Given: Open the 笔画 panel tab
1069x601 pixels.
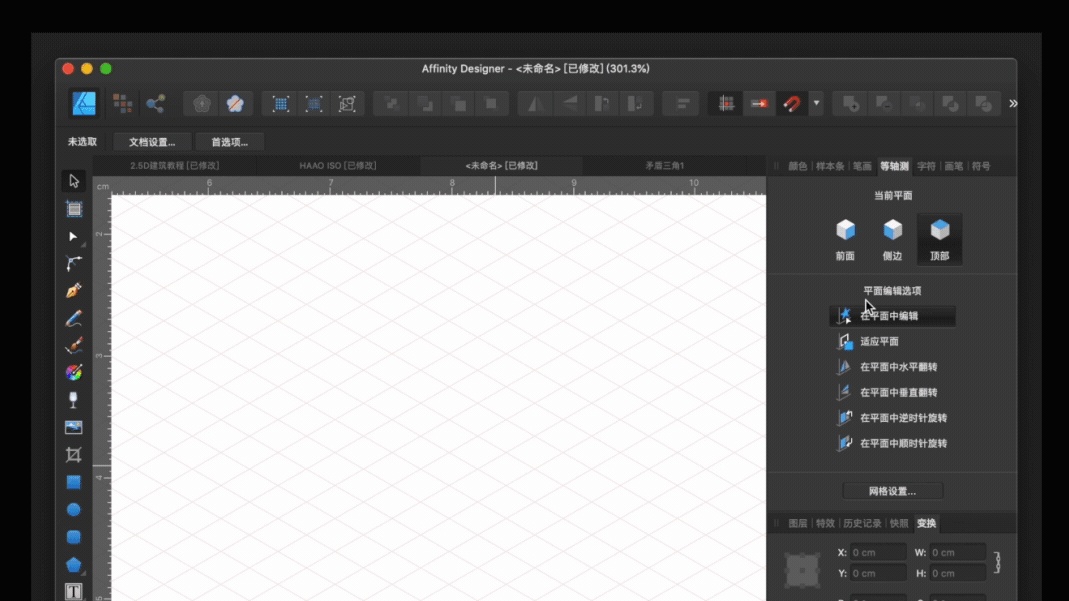Looking at the screenshot, I should point(862,166).
